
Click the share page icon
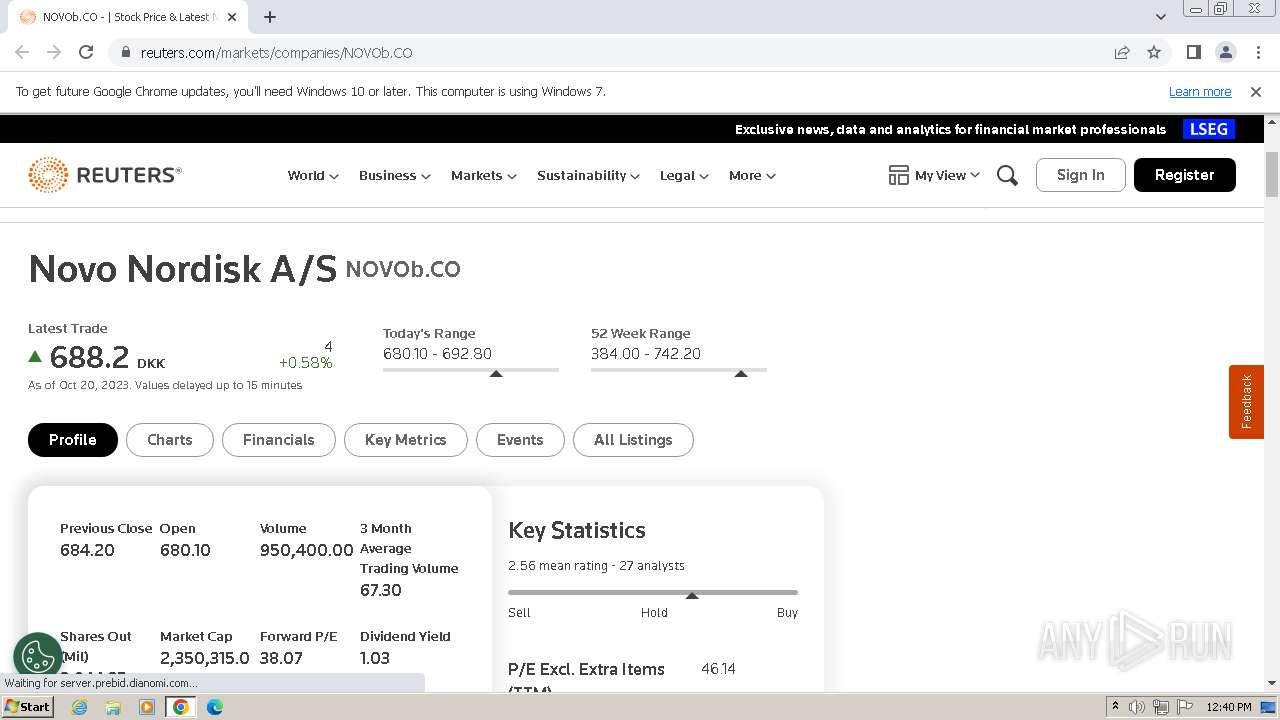(1122, 52)
